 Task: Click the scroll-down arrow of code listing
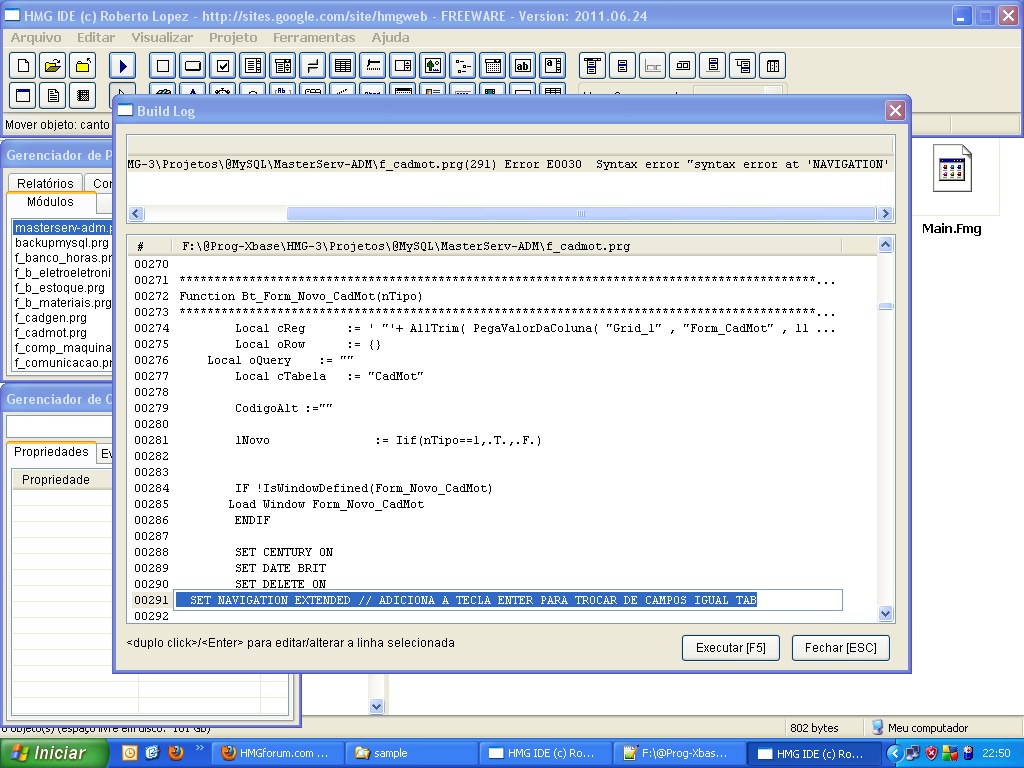point(885,613)
